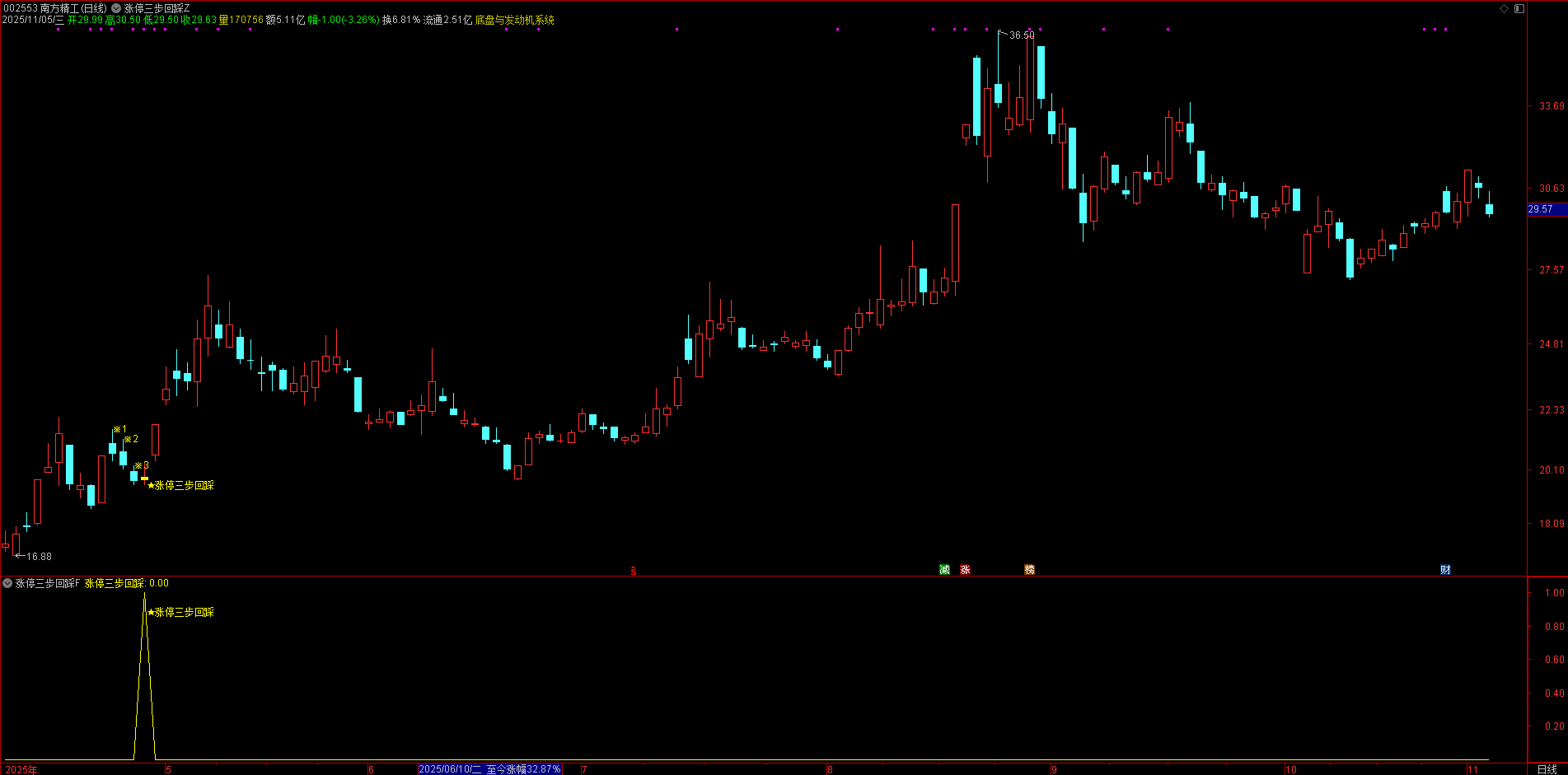This screenshot has width=1568, height=775.
Task: Click the 涨停三步回踩Z indicator name
Action: [x=157, y=8]
